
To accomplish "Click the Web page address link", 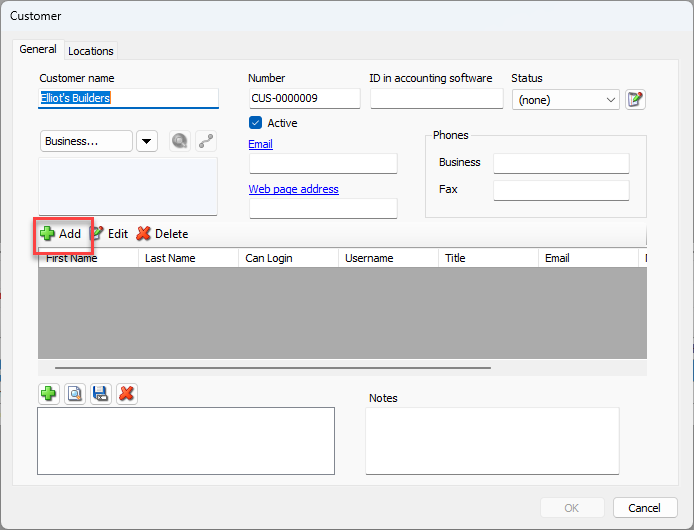I will (x=293, y=189).
